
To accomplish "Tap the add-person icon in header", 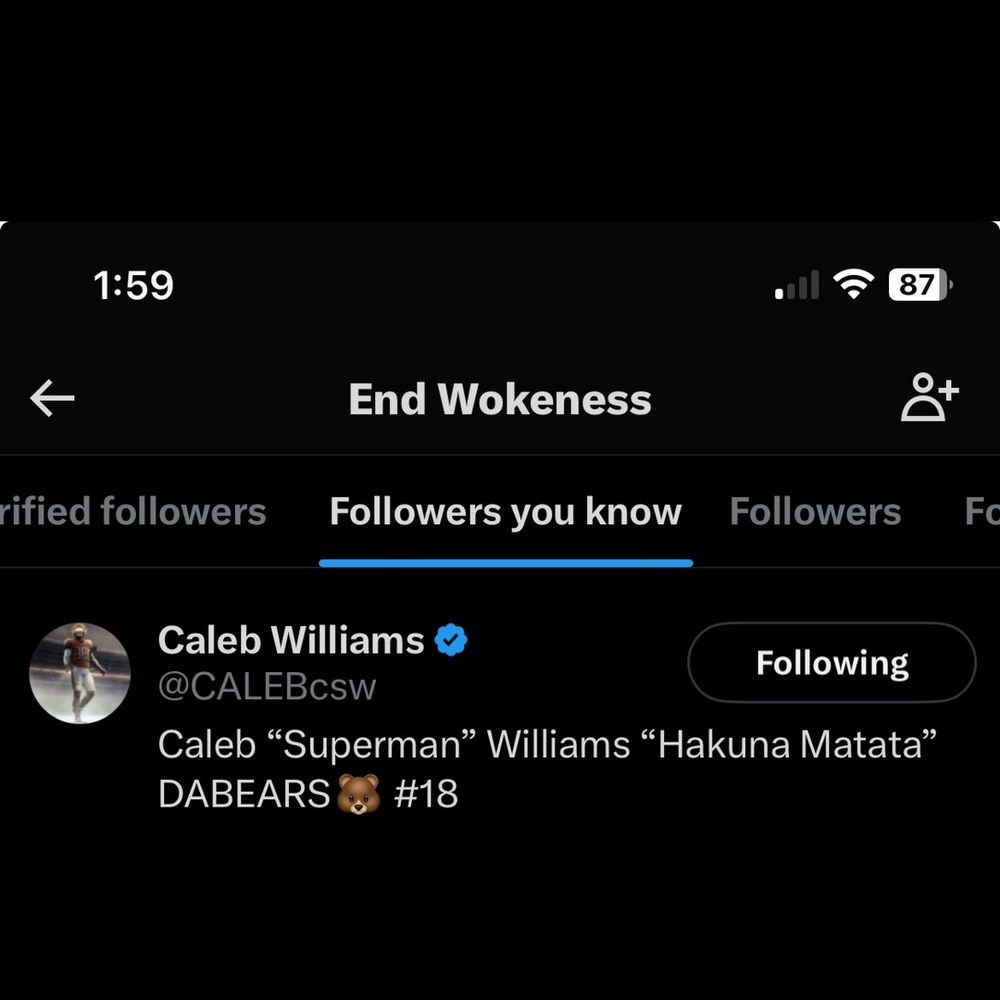I will click(929, 398).
